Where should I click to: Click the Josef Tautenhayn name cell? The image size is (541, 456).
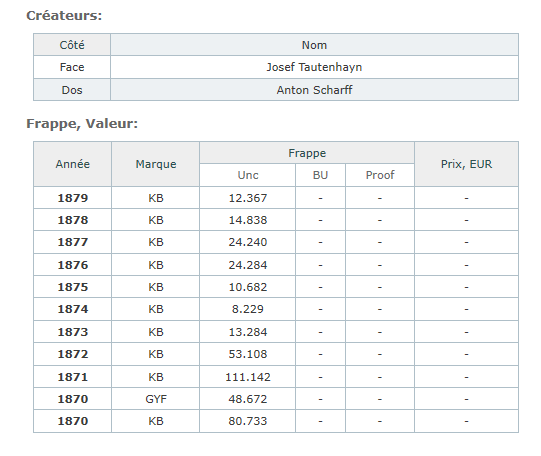(x=314, y=67)
